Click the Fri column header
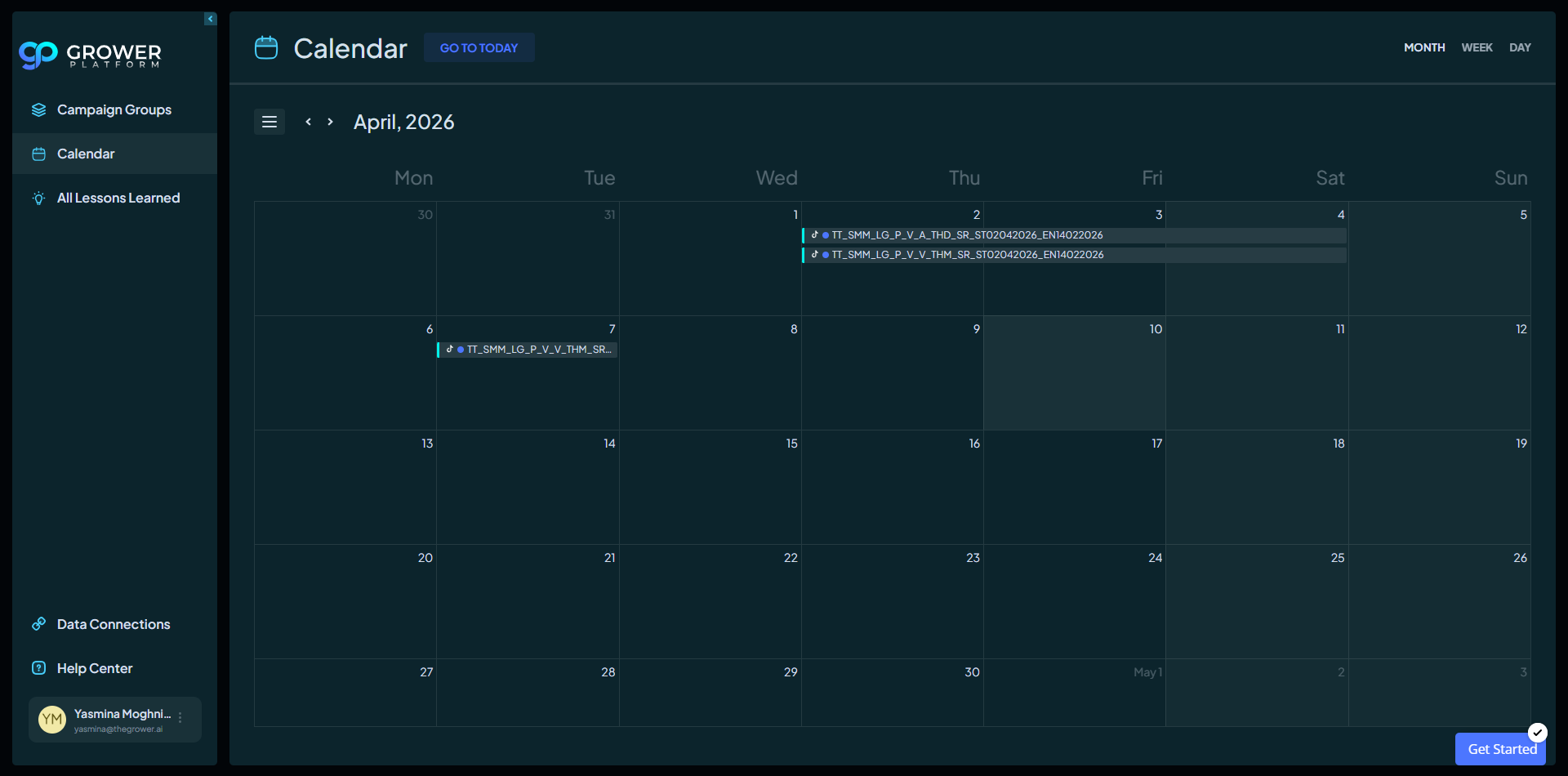This screenshot has height=776, width=1568. 1151,178
